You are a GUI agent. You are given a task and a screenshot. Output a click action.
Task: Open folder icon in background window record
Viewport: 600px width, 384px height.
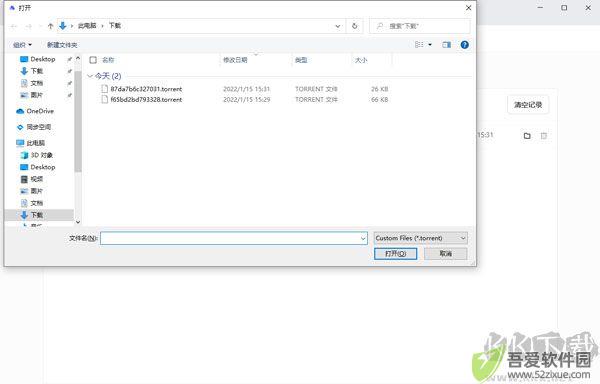point(527,136)
